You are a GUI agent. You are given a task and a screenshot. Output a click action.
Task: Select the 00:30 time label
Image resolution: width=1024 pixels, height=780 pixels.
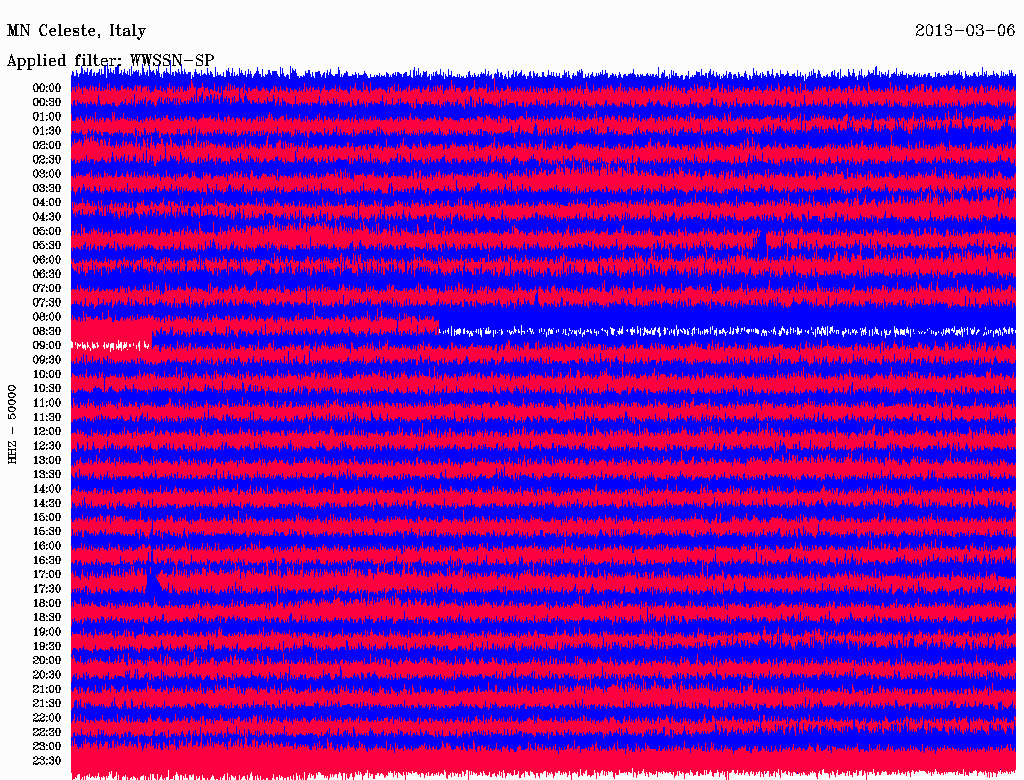[47, 102]
